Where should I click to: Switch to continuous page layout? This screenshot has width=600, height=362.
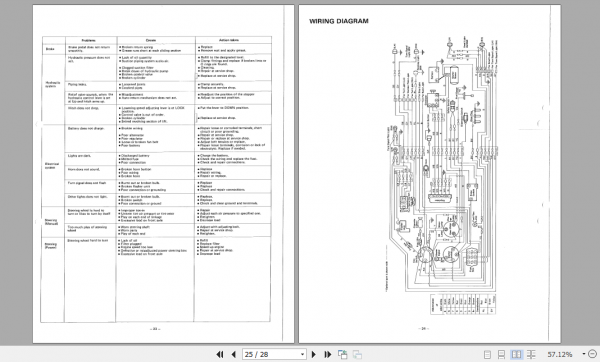(501, 354)
